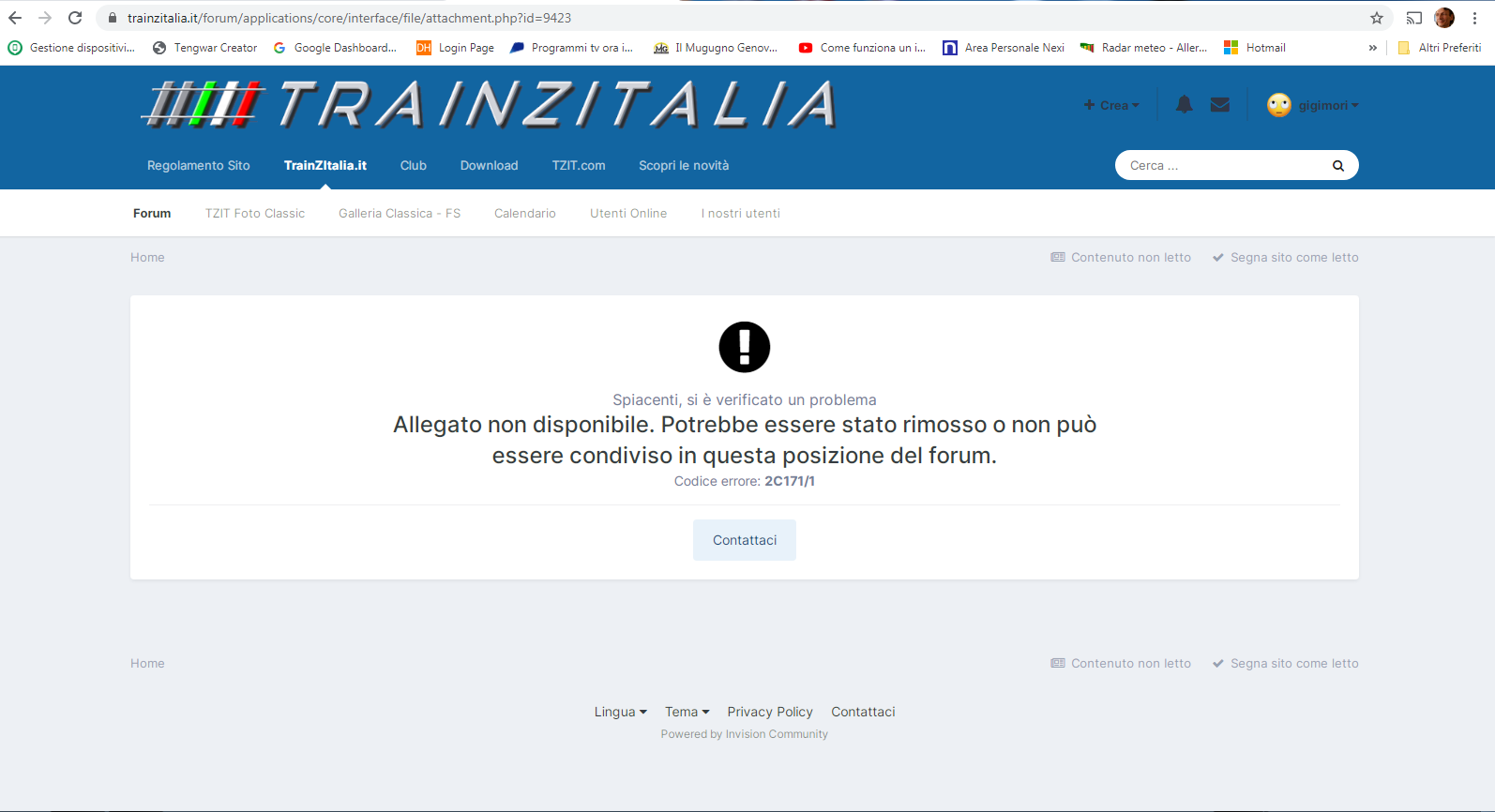This screenshot has height=812, width=1495.
Task: Open the cast screen icon
Action: [1414, 18]
